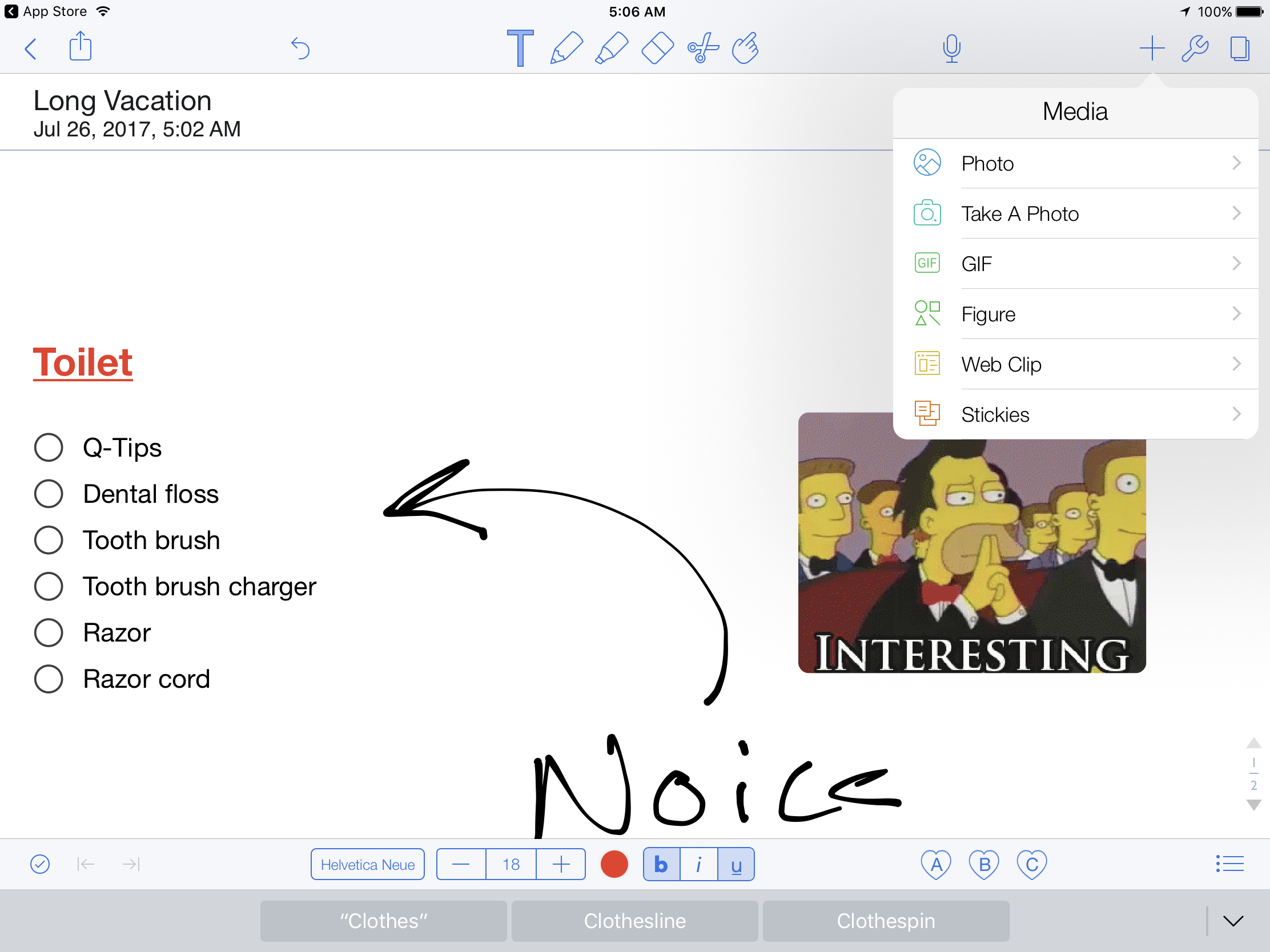The image size is (1270, 952).
Task: Go to previous page with up arrow
Action: [1253, 743]
